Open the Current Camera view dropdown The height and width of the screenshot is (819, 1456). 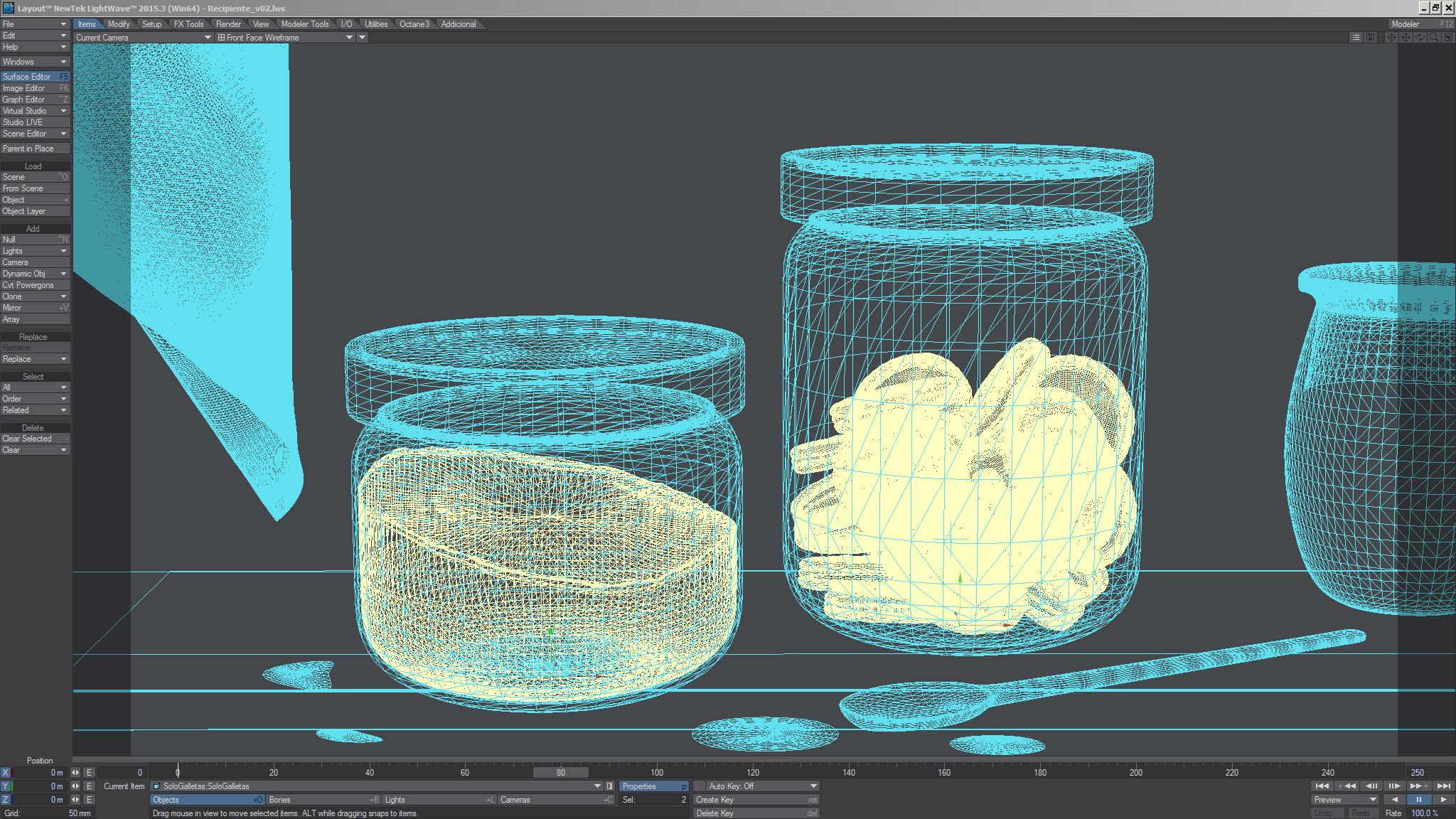click(x=143, y=38)
